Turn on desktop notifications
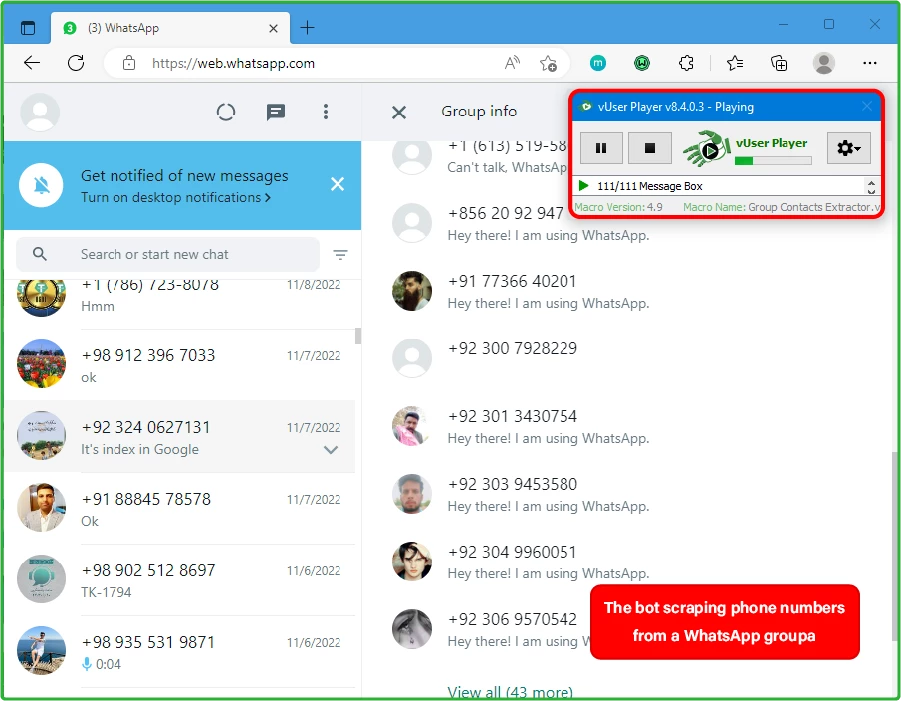Screen dimensions: 901x701 (176, 197)
